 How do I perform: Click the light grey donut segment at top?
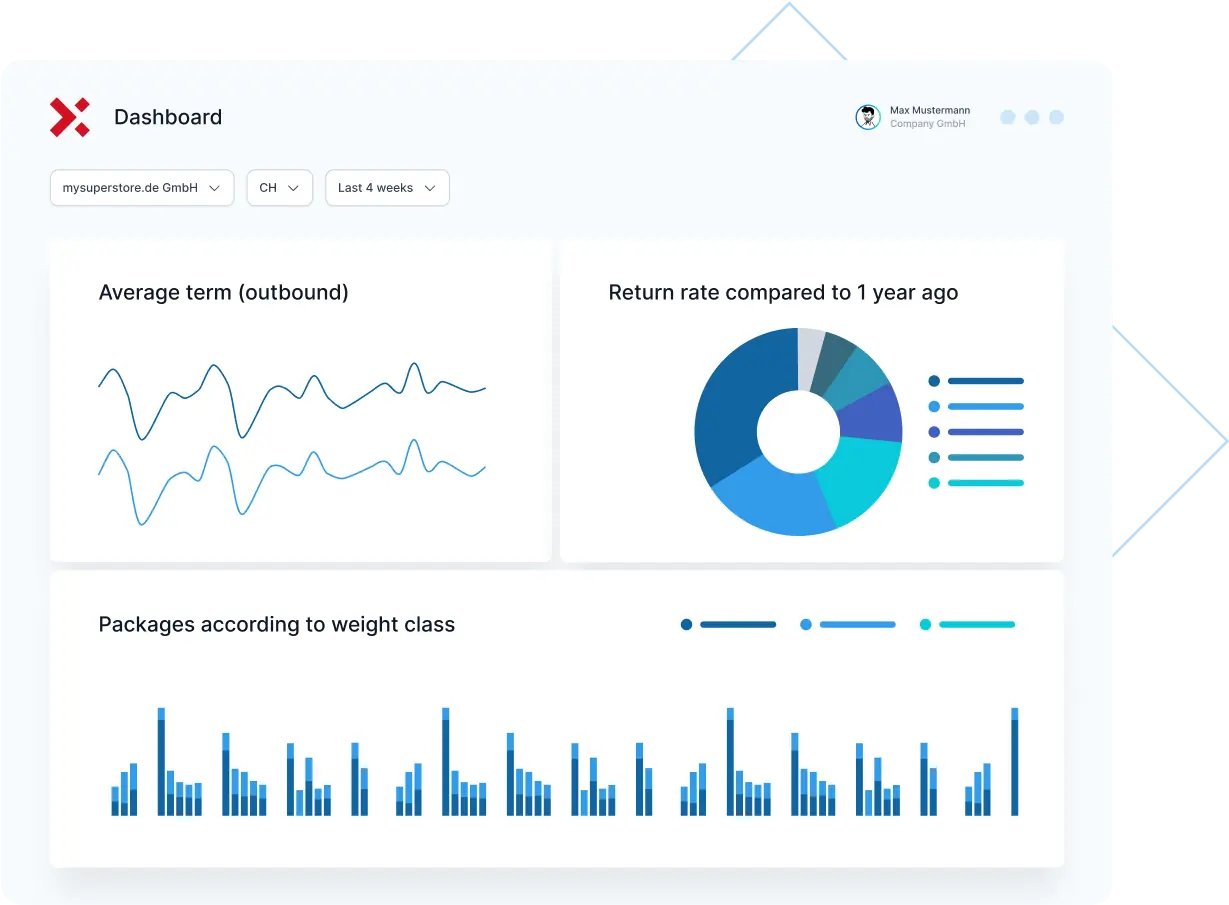click(809, 358)
